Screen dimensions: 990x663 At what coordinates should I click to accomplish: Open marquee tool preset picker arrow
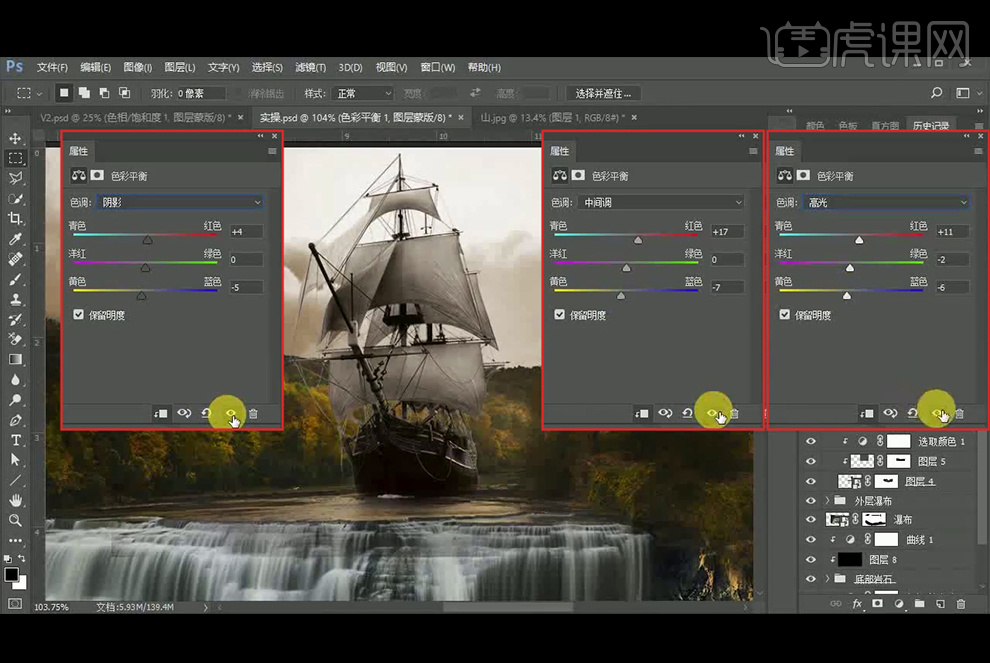39,93
